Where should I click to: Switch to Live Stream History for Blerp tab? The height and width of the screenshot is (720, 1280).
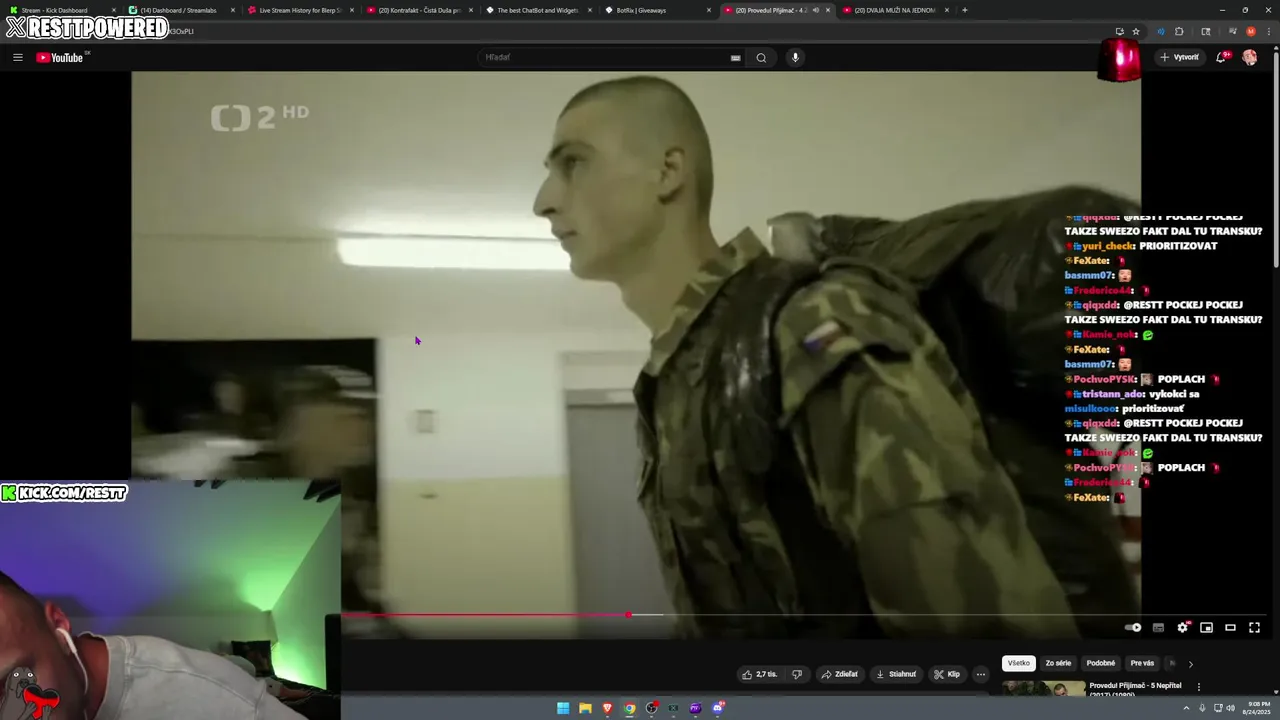pos(300,10)
